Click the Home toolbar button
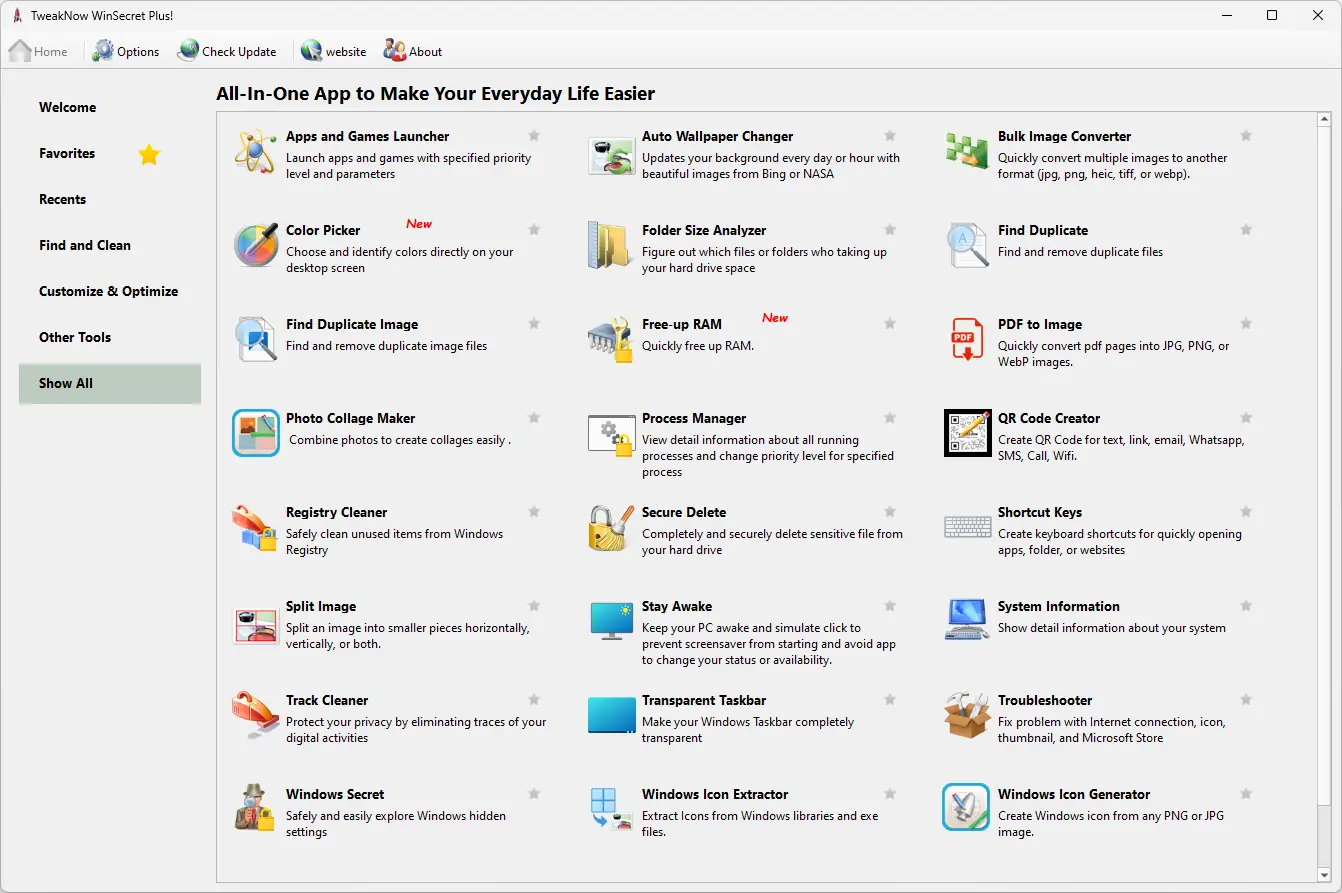 (39, 51)
